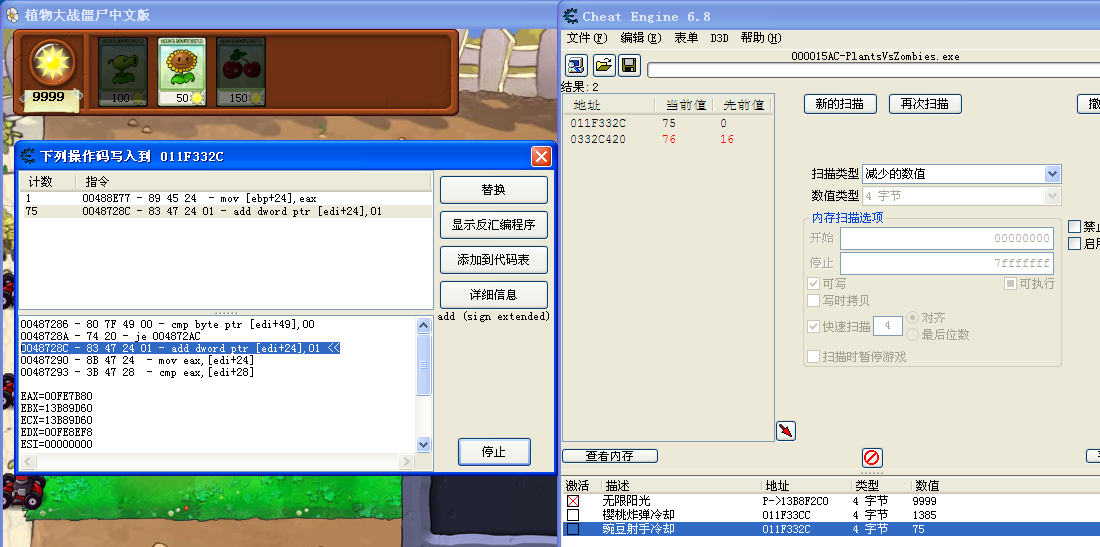1100x547 pixels.
Task: Click the 开始 start address field
Action: pos(946,238)
